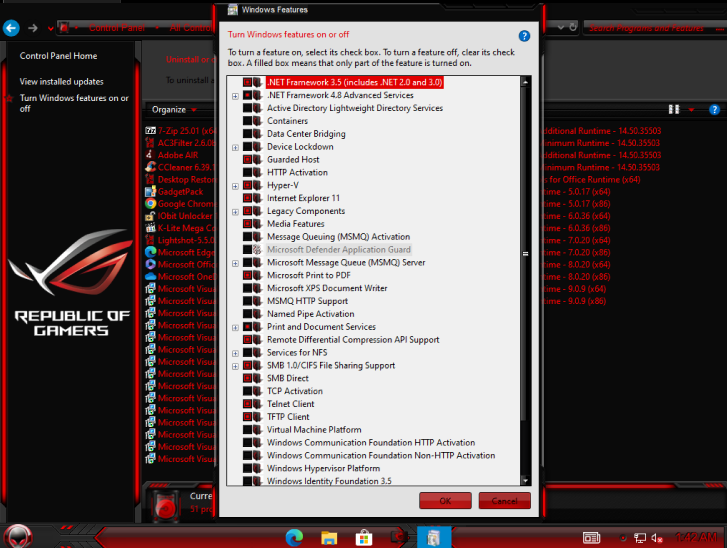This screenshot has width=727, height=548.
Task: Open the address bar history dropdown
Action: (x=561, y=27)
